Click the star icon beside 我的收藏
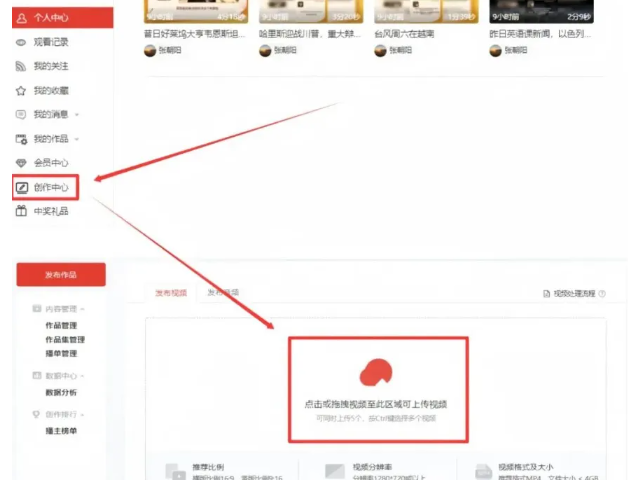This screenshot has width=628, height=491. [21, 91]
